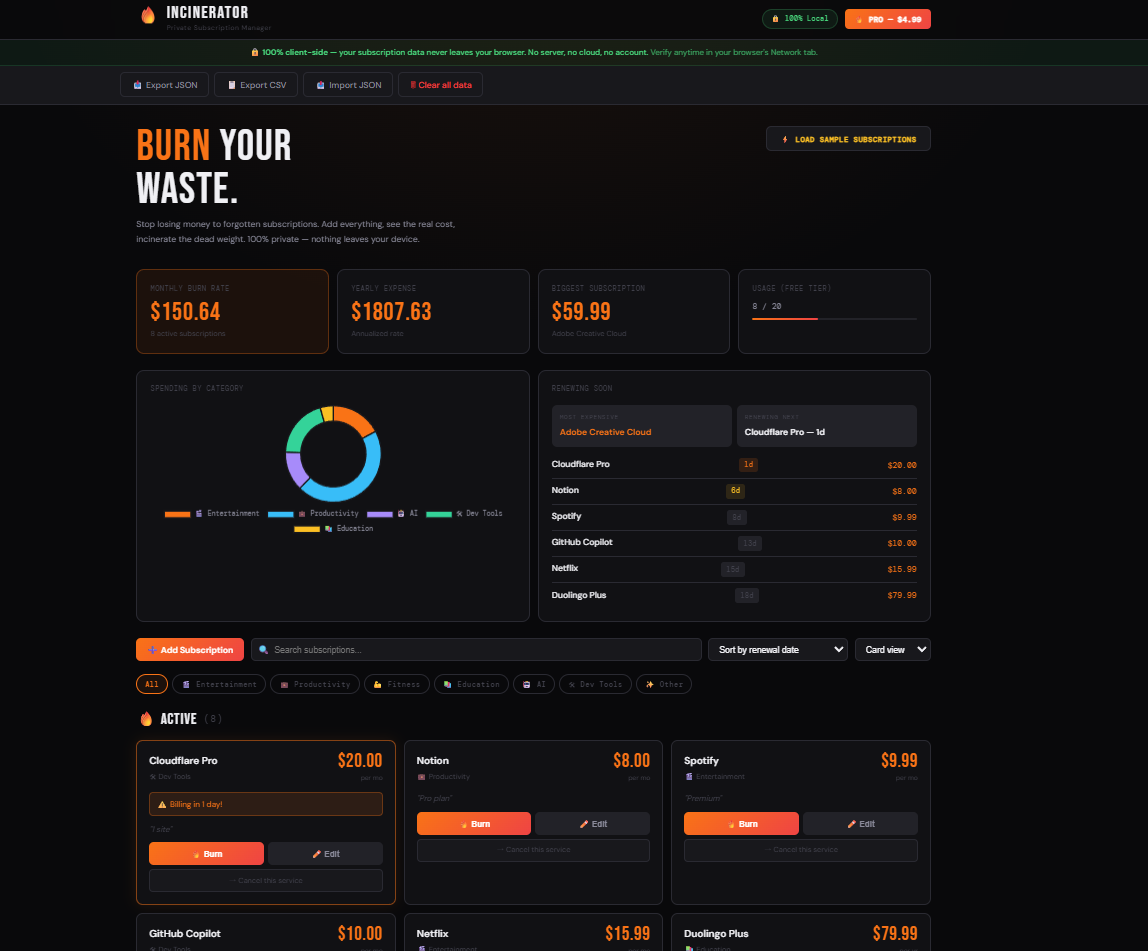Screen dimensions: 1148x951
Task: Open the Netflix subscription card
Action: click(x=533, y=932)
